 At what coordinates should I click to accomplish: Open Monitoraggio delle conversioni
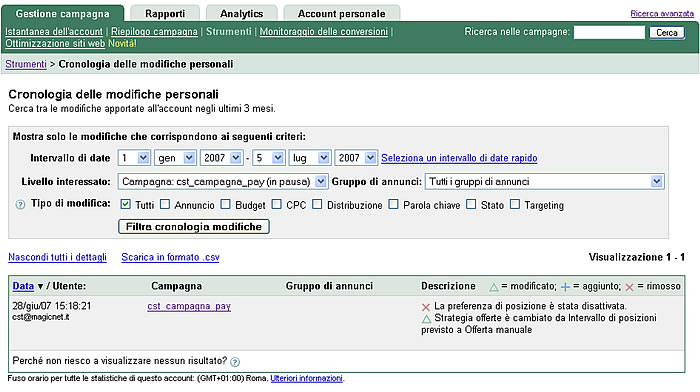tap(324, 32)
